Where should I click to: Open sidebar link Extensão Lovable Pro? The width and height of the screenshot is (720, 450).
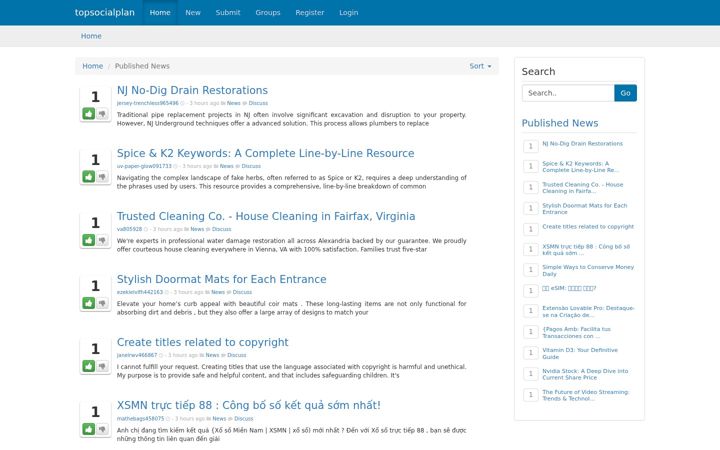point(588,311)
